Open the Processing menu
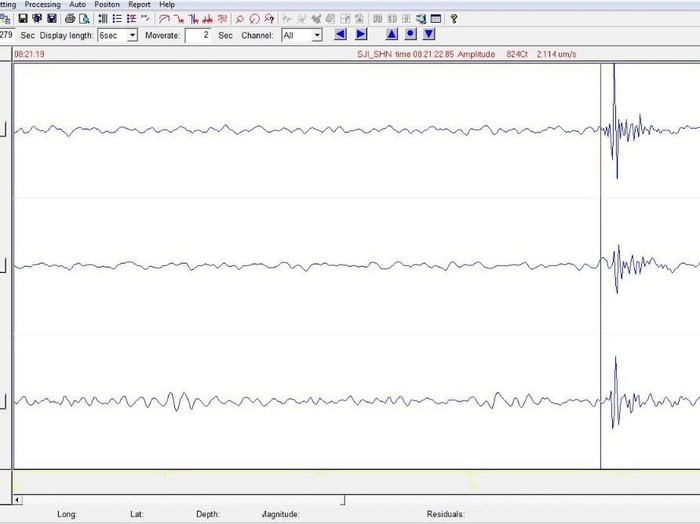The height and width of the screenshot is (524, 700). click(42, 4)
